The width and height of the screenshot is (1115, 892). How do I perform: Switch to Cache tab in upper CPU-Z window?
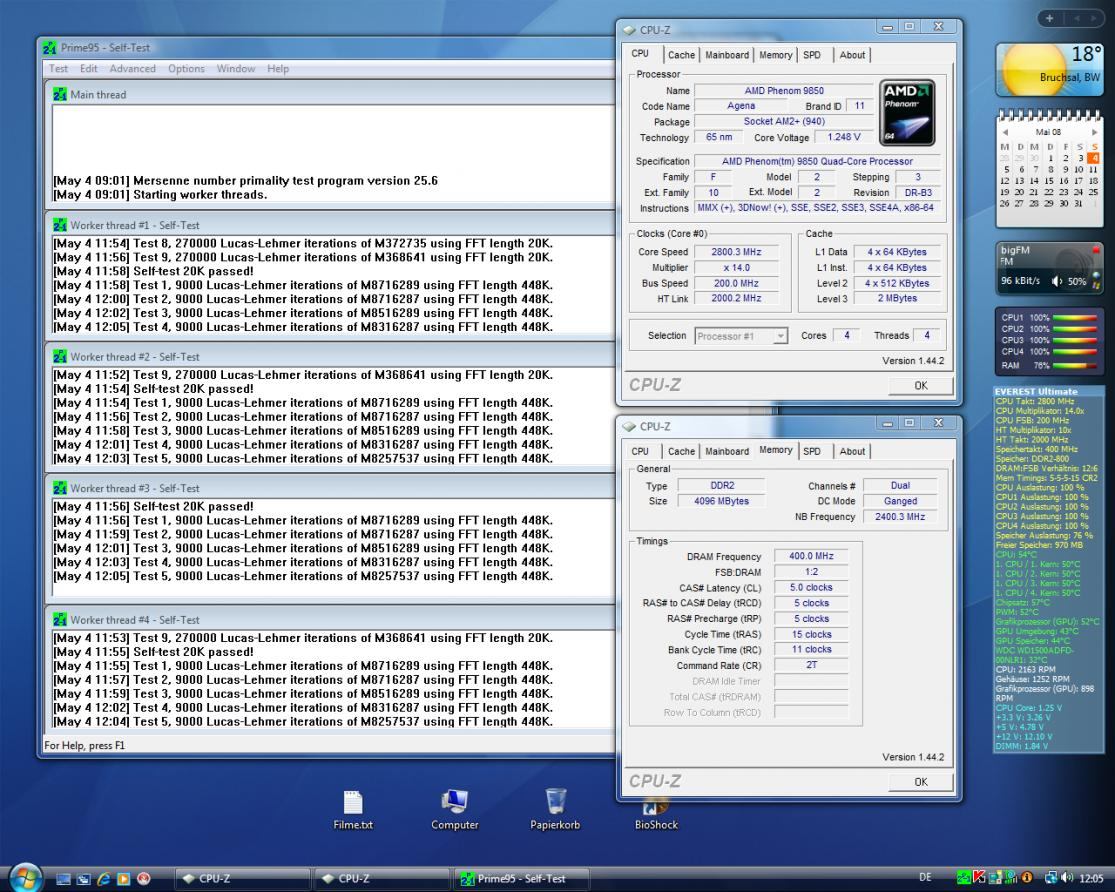click(681, 55)
